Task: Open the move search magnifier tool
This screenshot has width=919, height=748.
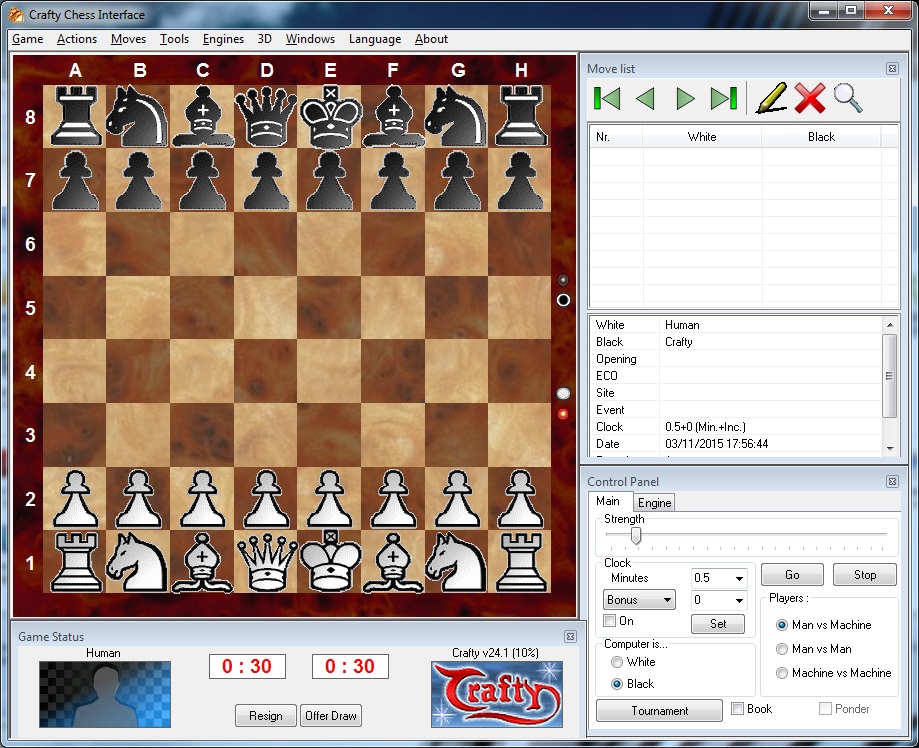Action: point(849,97)
